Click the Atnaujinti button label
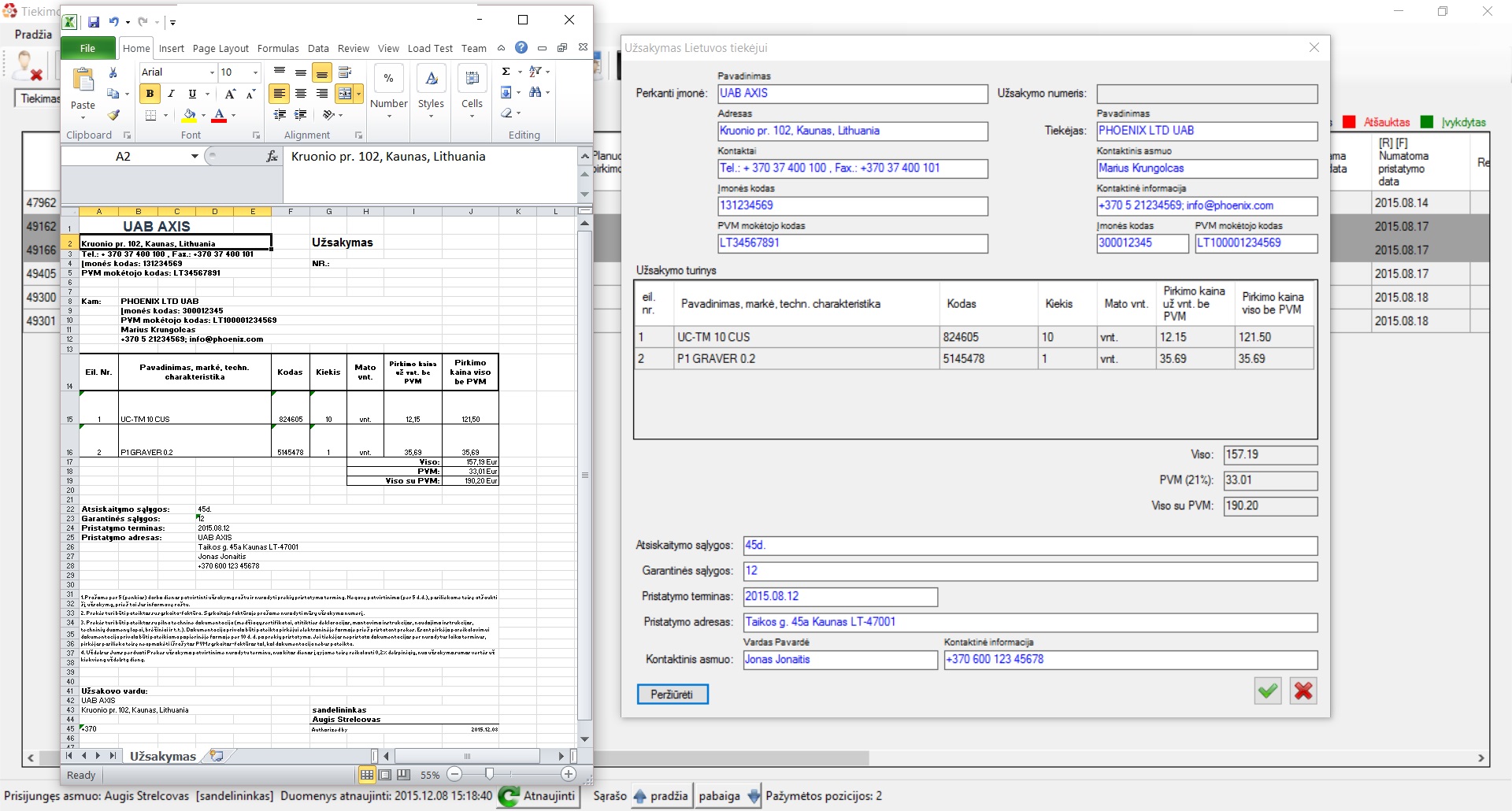This screenshot has height=811, width=1512. [x=549, y=796]
